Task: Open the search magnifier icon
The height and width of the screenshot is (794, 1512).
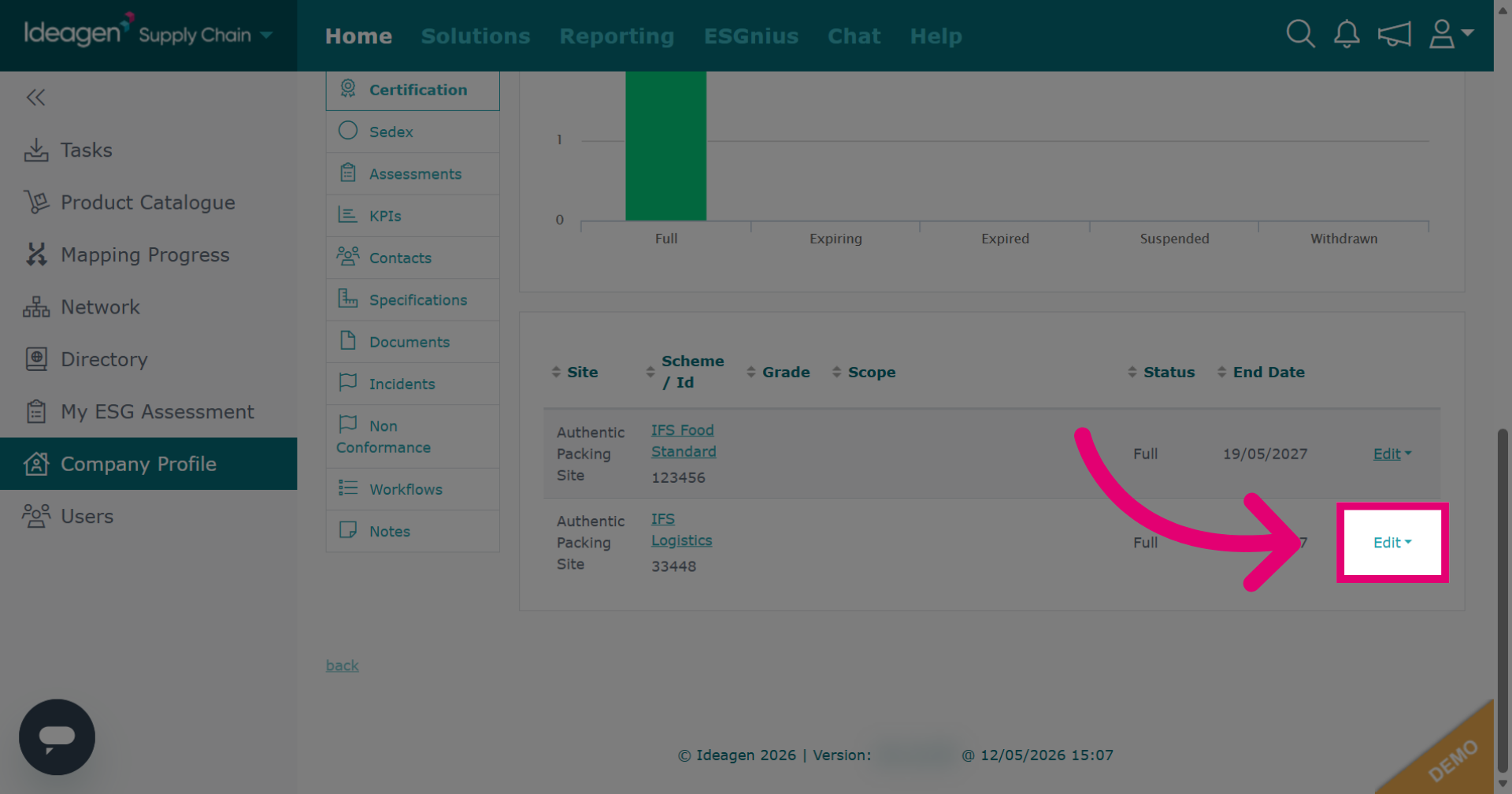Action: point(1300,34)
